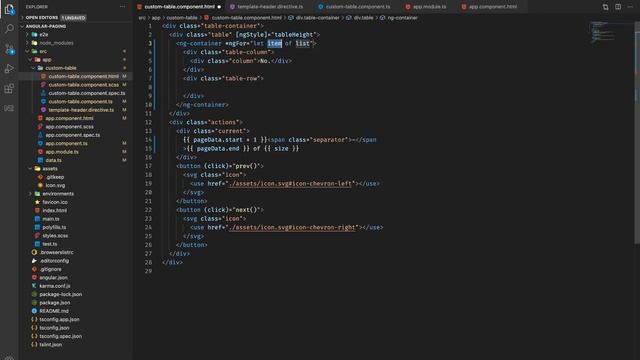
Task: Open .gitkeep file in assets
Action: (x=55, y=177)
